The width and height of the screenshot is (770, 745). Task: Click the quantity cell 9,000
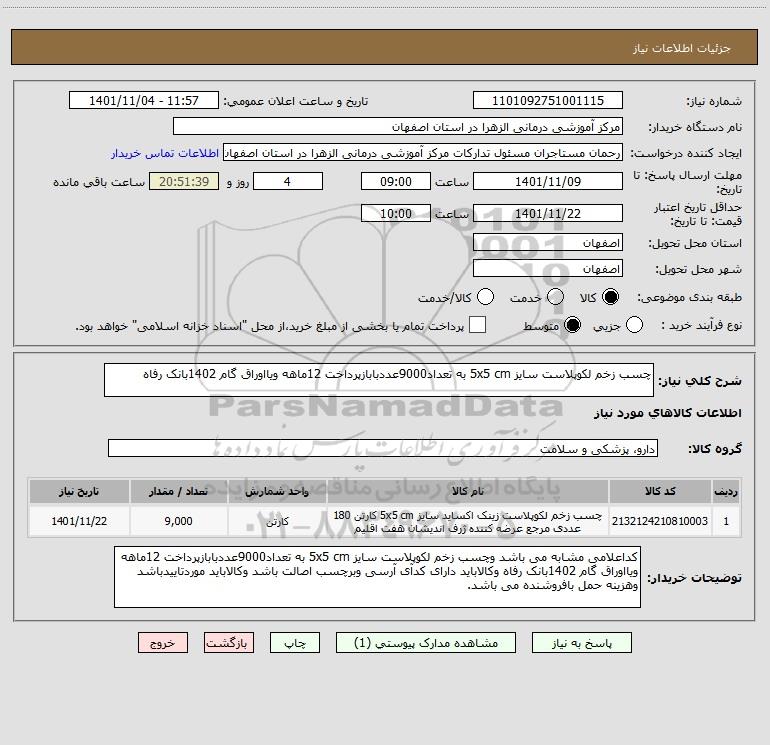pyautogui.click(x=178, y=521)
